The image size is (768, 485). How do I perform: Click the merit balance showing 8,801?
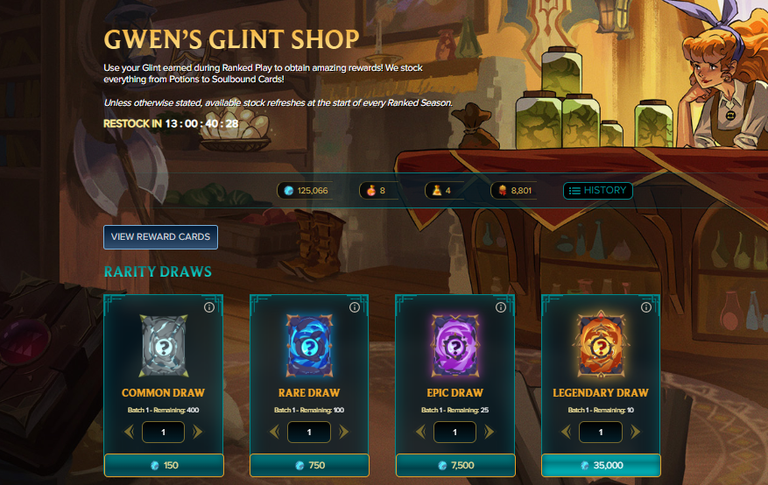pyautogui.click(x=515, y=191)
